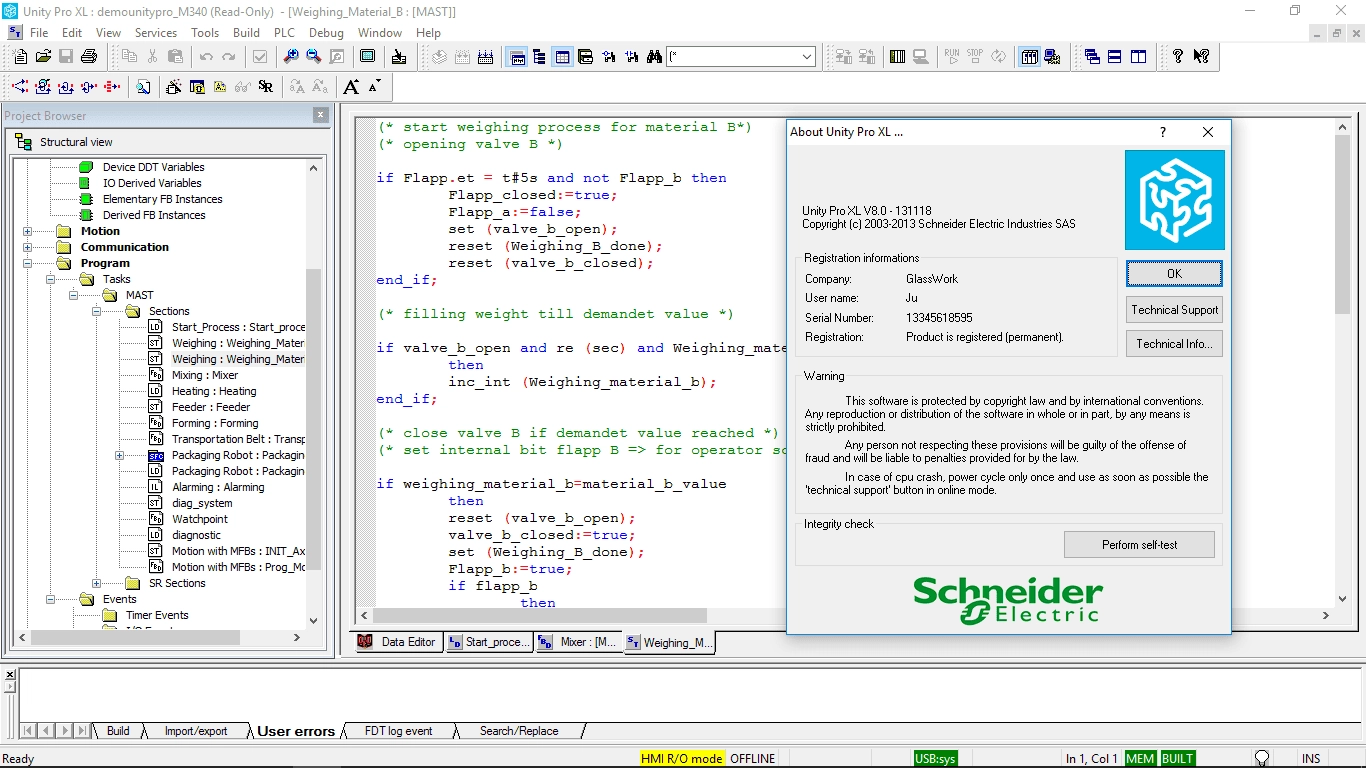Click the lightbulb icon in status bar
This screenshot has height=768, width=1366.
(1262, 759)
